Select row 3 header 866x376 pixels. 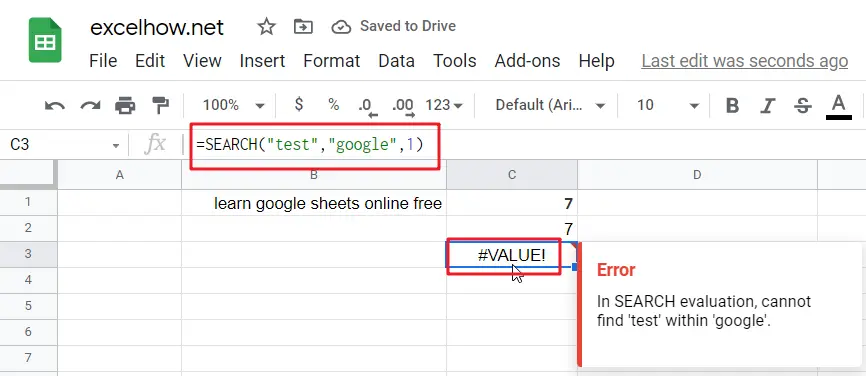pos(28,254)
